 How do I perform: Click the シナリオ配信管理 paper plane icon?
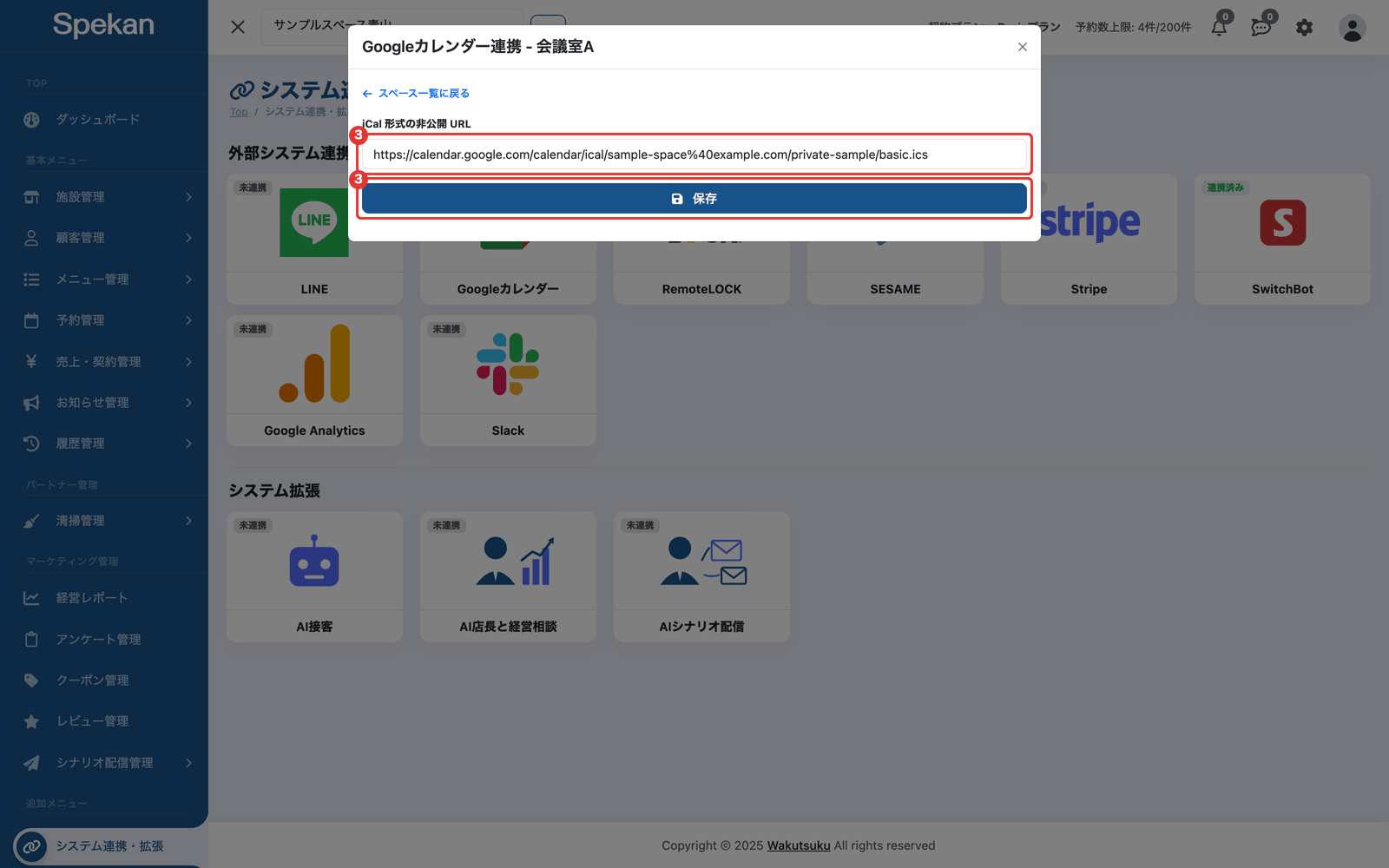point(31,763)
